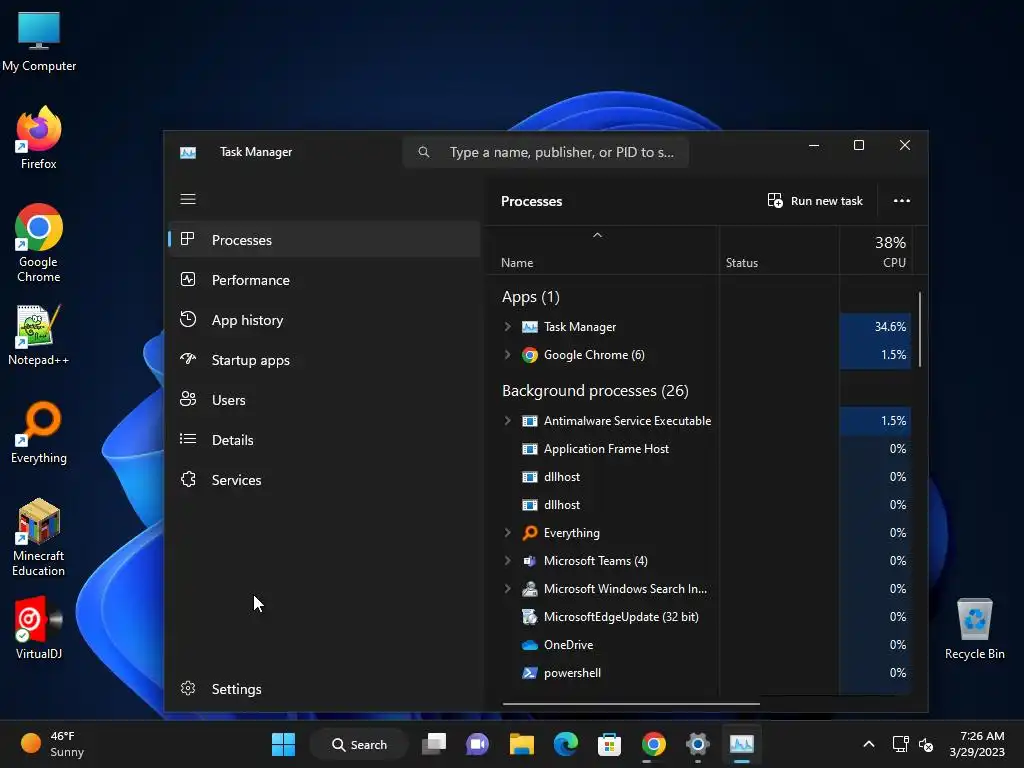The image size is (1024, 768).
Task: Click the taskbar Search box
Action: 359,744
